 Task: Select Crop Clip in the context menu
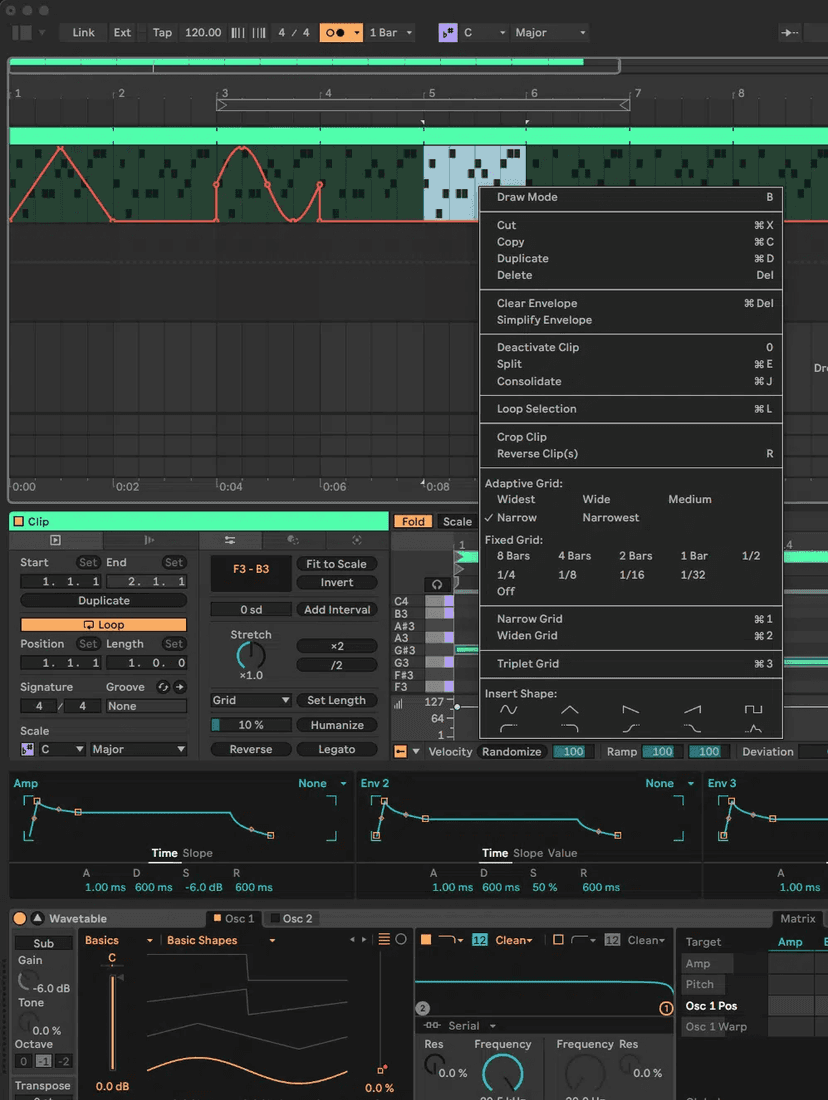point(521,437)
